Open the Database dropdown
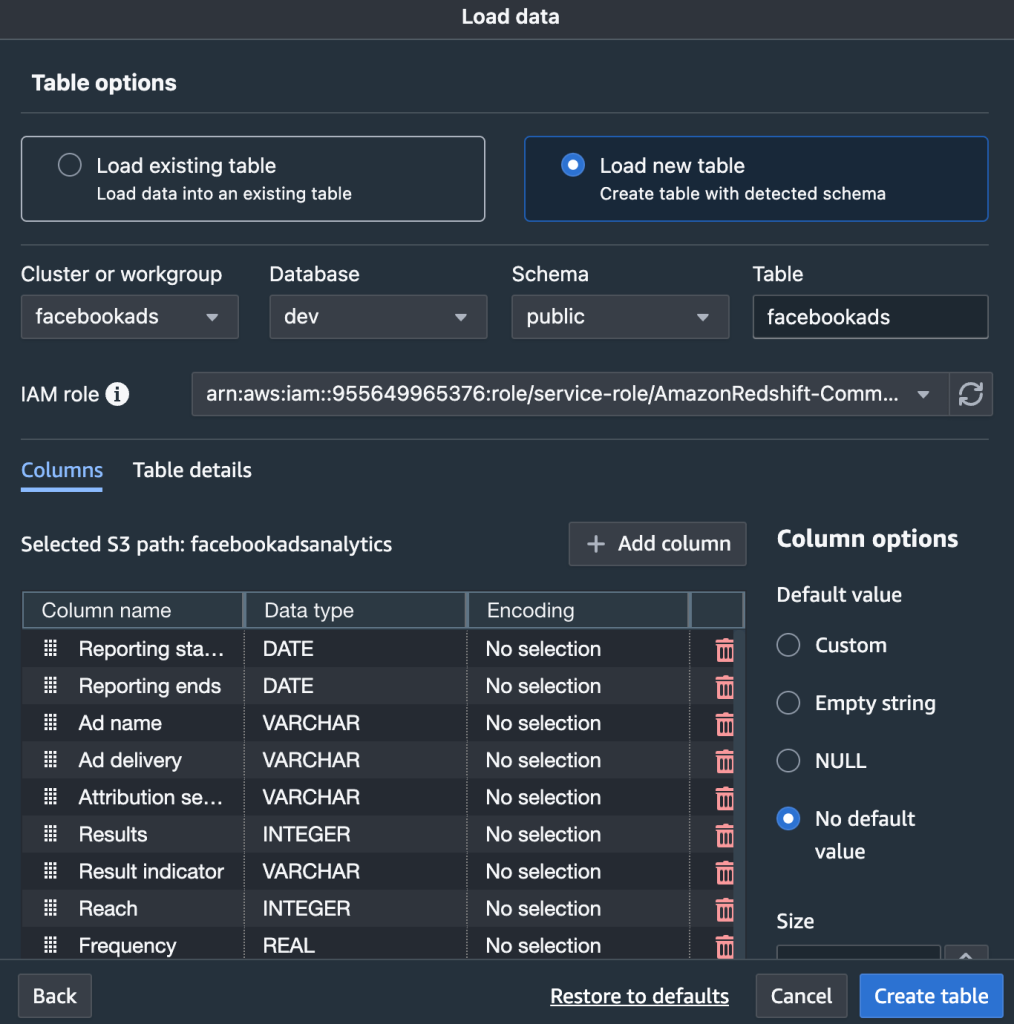 click(377, 316)
